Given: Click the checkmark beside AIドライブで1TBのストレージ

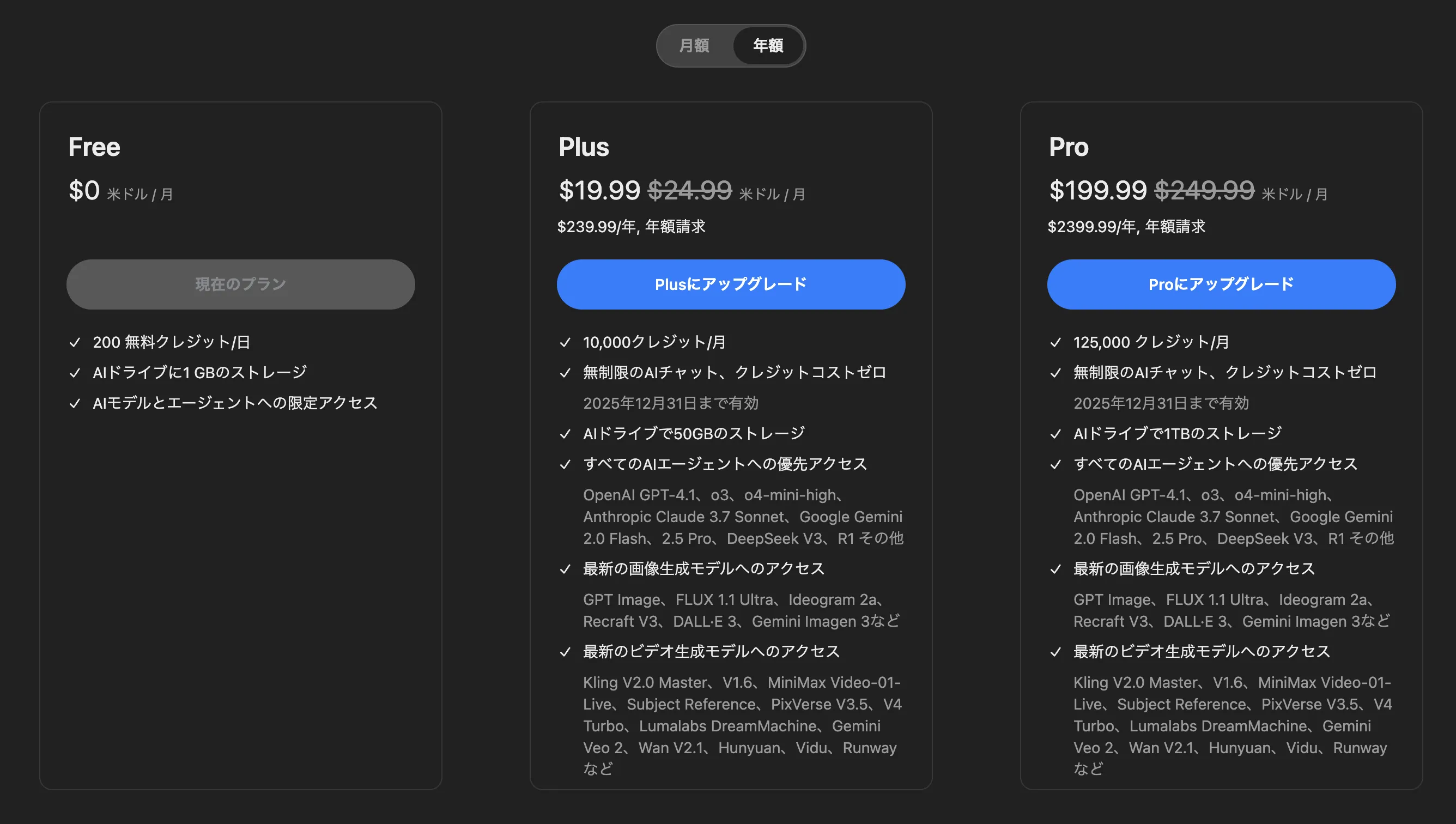Looking at the screenshot, I should (x=1056, y=433).
